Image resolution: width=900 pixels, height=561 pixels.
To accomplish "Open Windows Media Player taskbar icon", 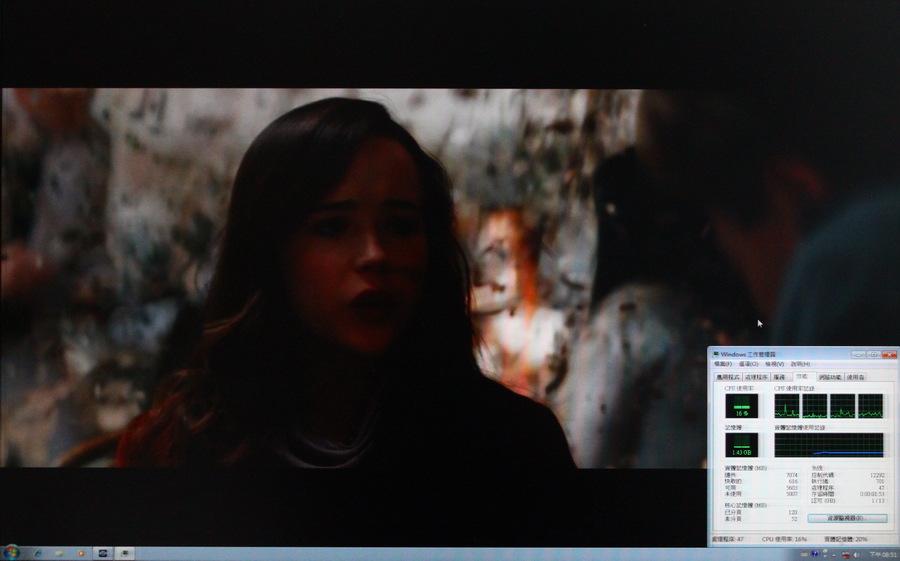I will point(80,553).
